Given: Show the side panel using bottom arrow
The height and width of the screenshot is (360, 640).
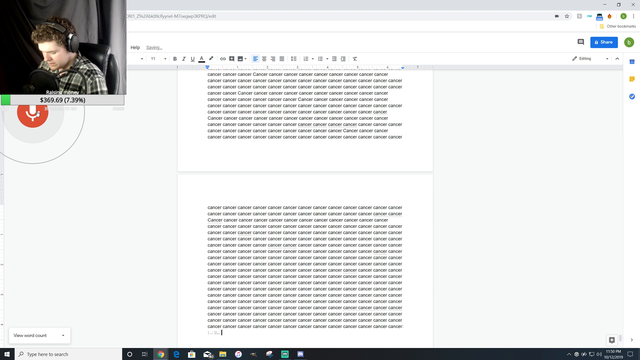Looking at the screenshot, I should [632, 340].
